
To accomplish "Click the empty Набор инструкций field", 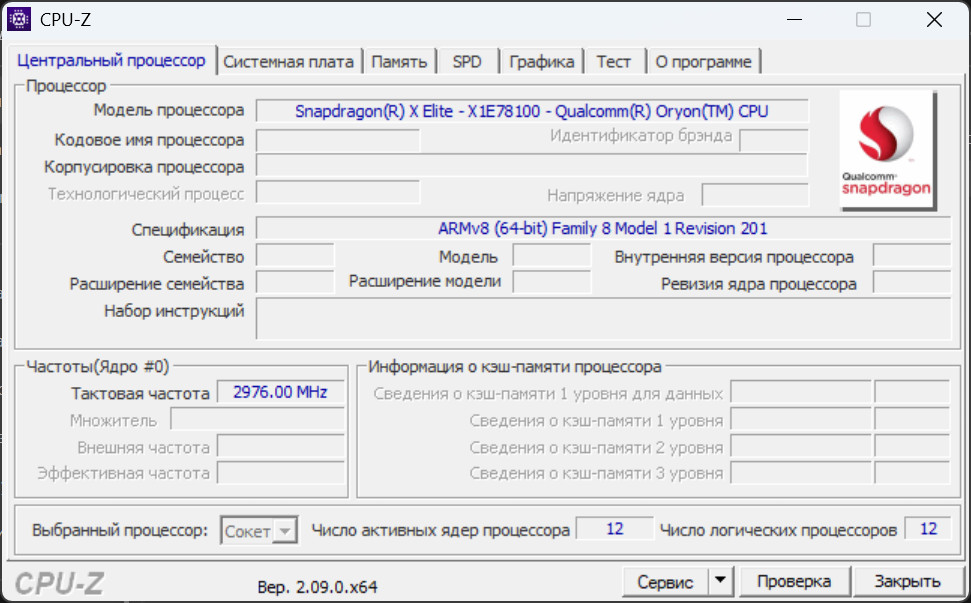I will (x=603, y=319).
